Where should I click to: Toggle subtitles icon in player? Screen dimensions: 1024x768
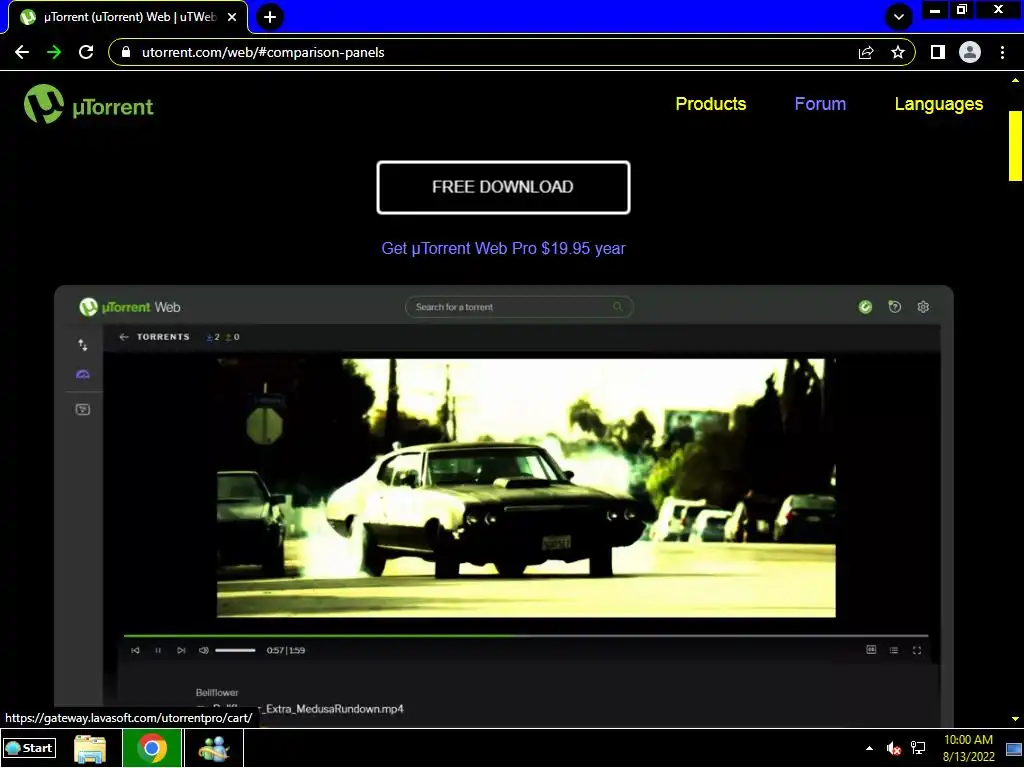871,650
